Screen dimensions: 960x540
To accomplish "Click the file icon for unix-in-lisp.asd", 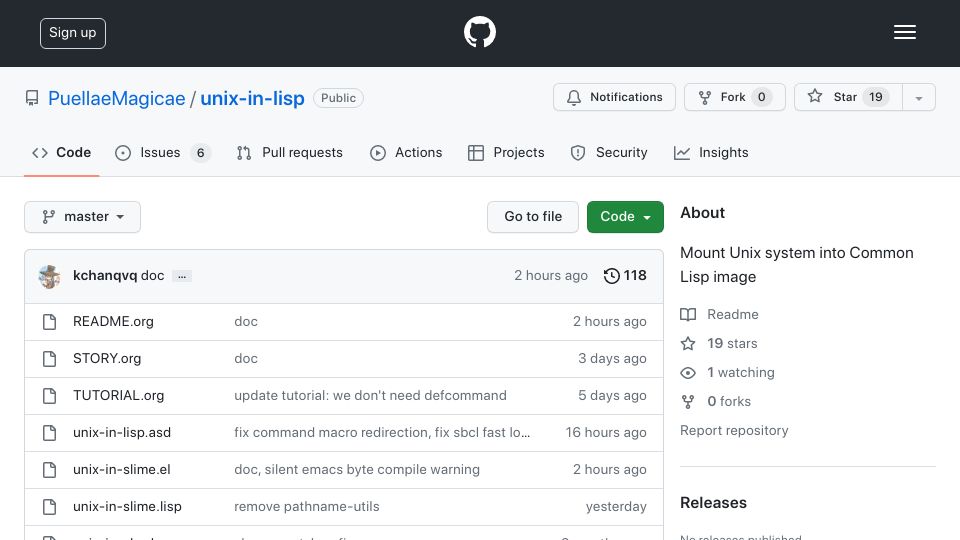I will coord(50,433).
